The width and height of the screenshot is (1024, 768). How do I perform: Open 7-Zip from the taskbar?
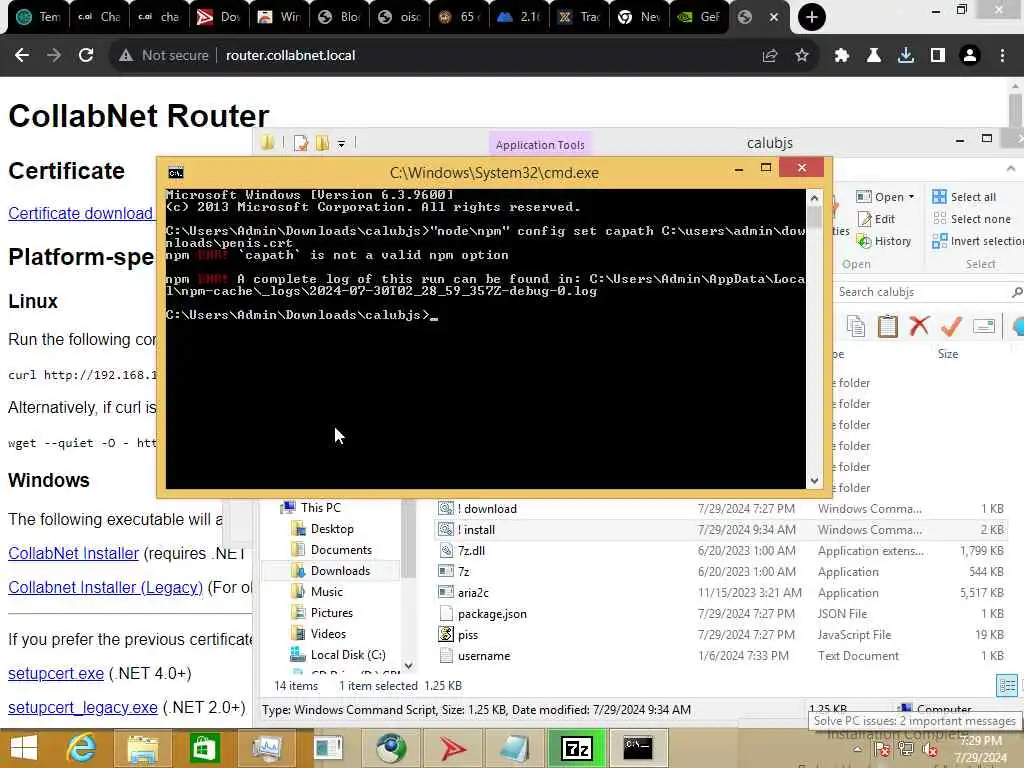tap(577, 748)
